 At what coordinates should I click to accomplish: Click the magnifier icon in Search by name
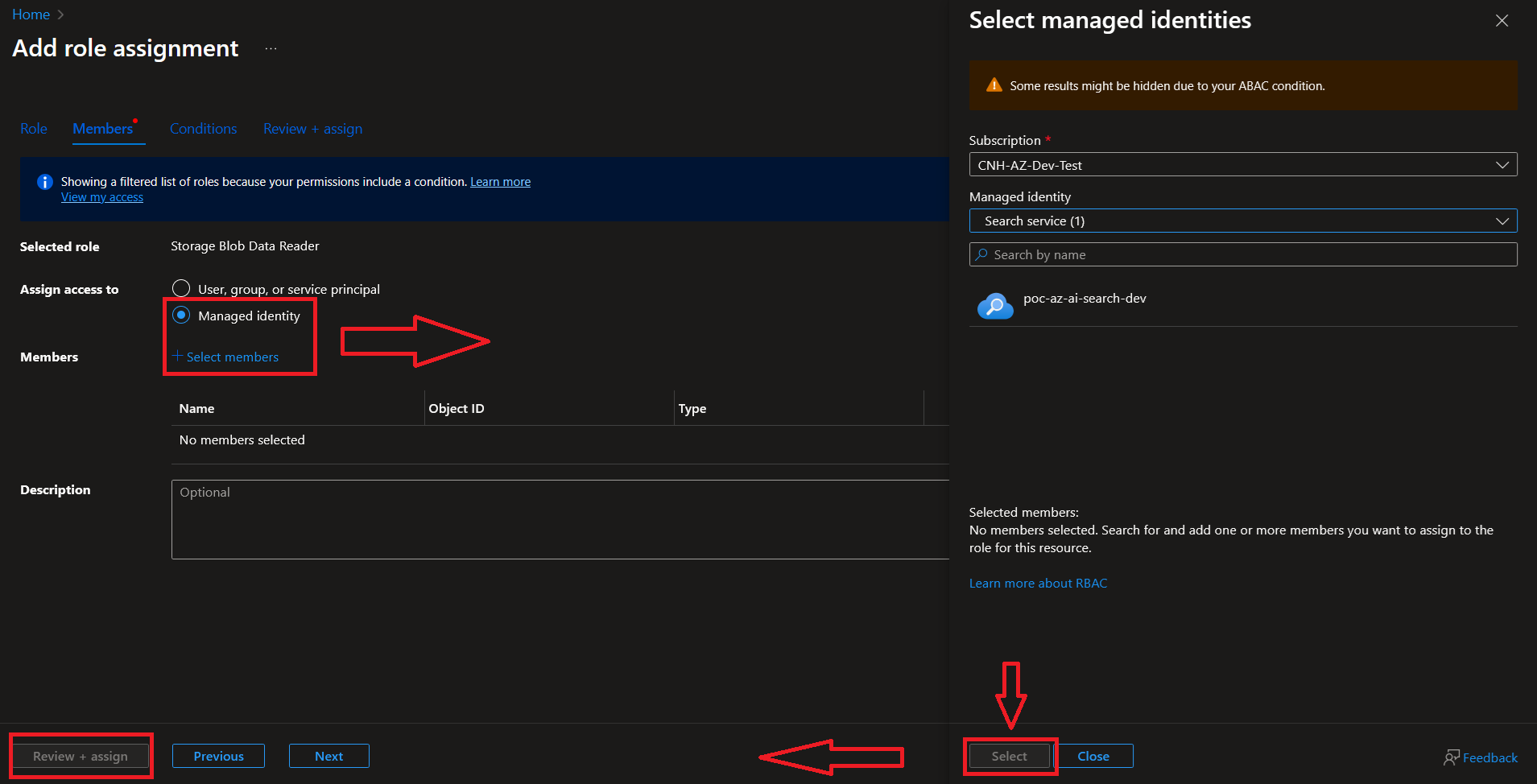[x=981, y=255]
